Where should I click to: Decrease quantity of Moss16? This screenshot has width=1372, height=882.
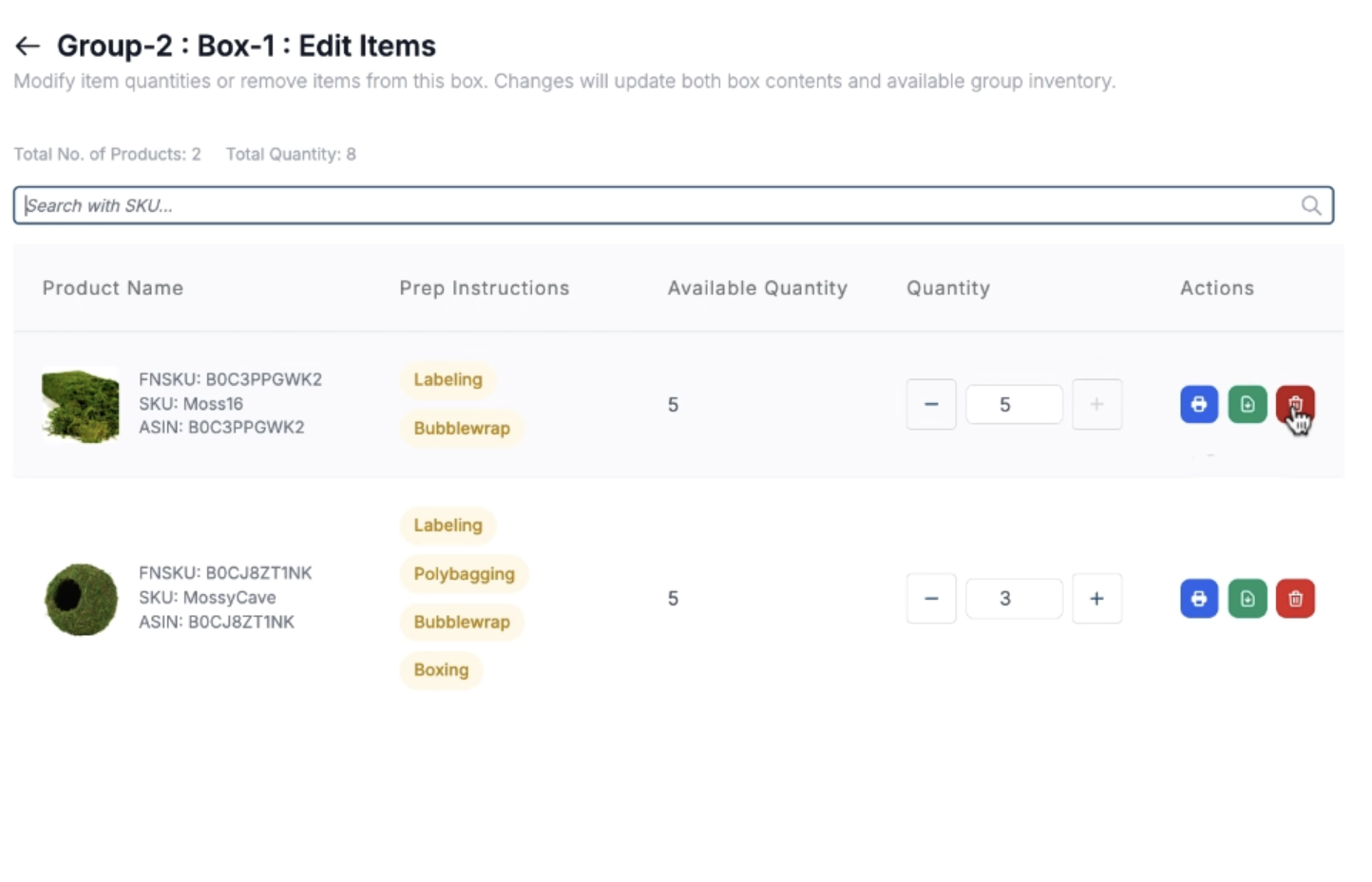point(930,405)
